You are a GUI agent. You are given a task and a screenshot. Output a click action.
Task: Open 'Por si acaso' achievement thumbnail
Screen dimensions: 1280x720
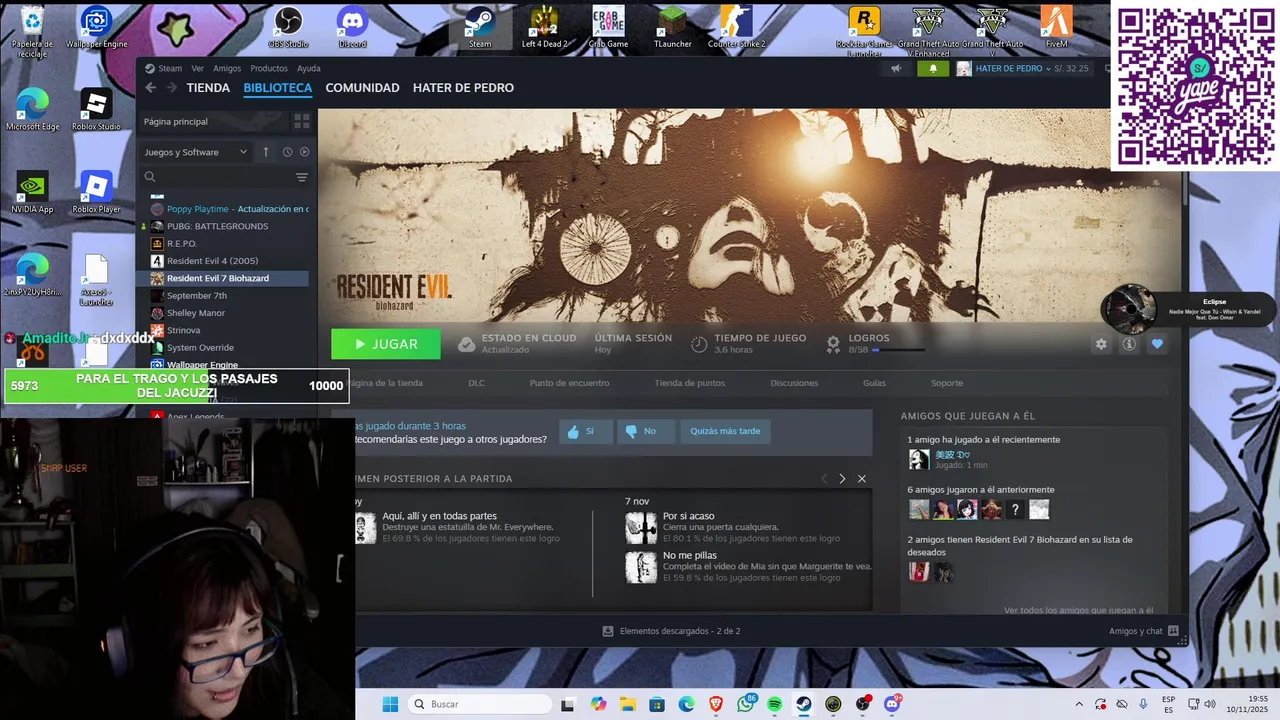641,527
